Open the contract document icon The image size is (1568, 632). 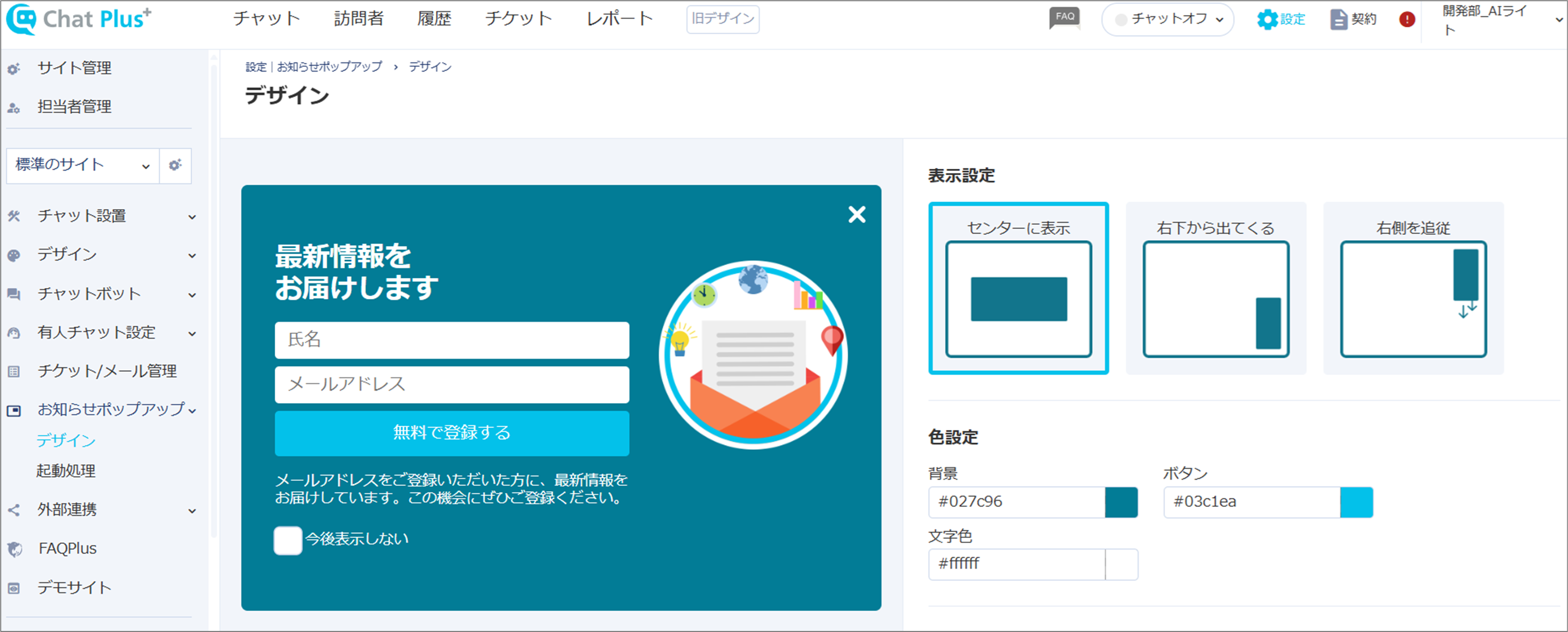click(1338, 19)
